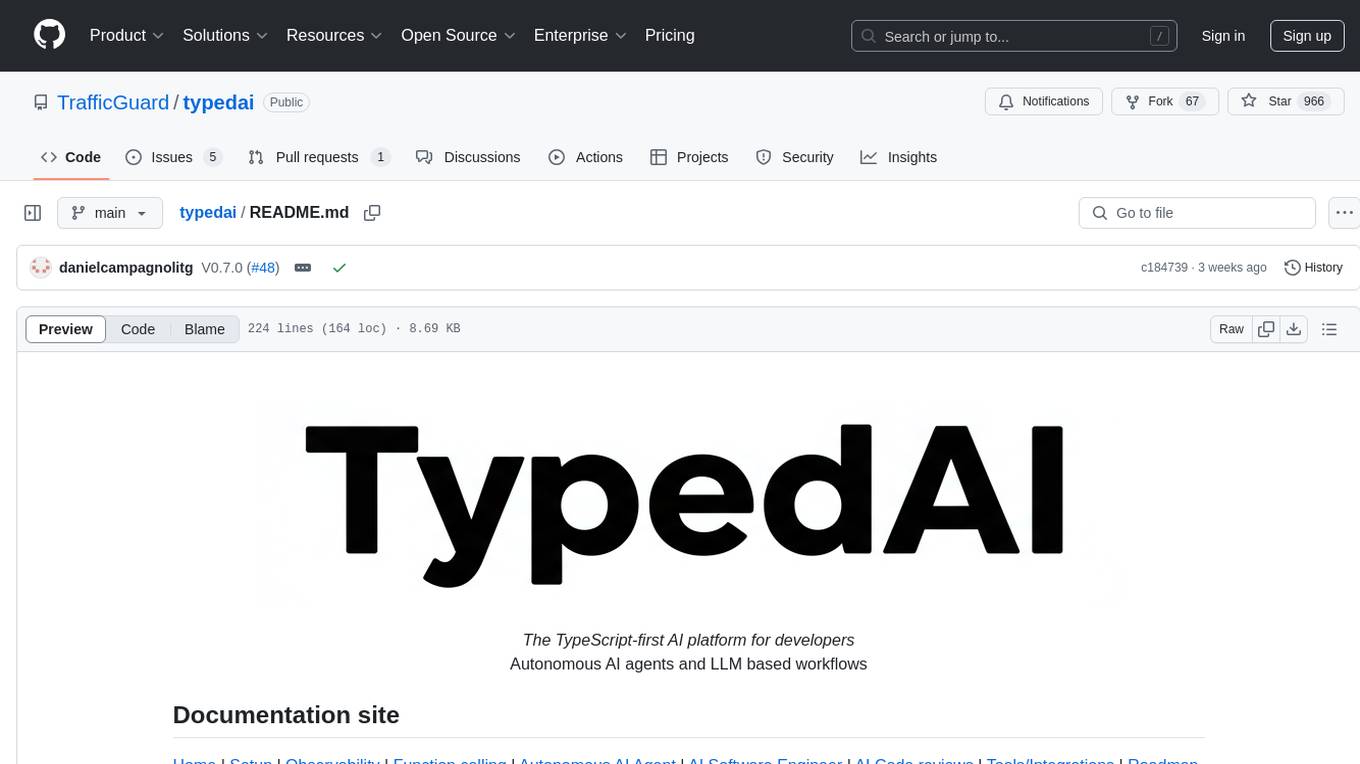Switch to the Code view
The height and width of the screenshot is (764, 1360).
coord(138,329)
